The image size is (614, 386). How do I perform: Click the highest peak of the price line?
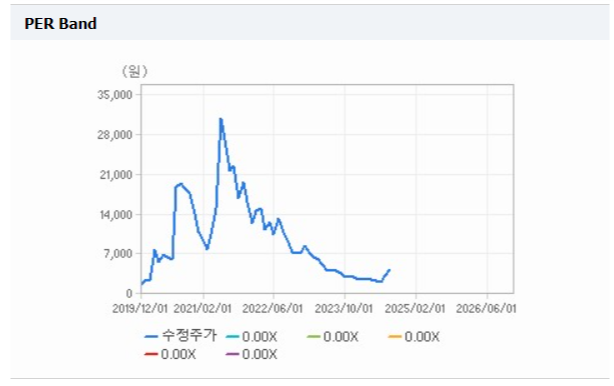221,119
